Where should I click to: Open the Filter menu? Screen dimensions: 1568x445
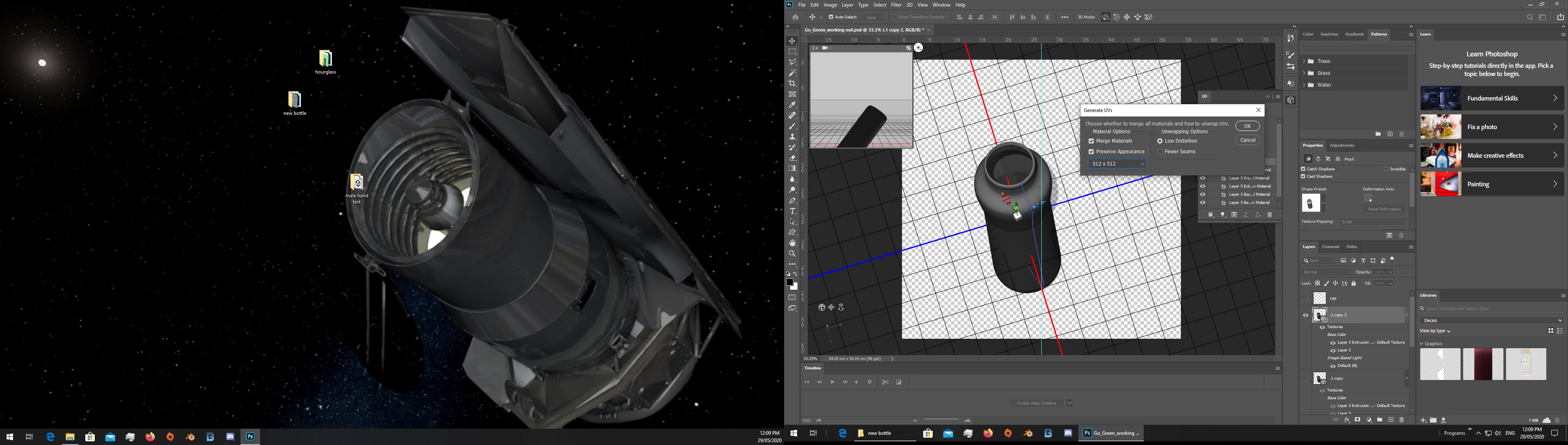(x=896, y=5)
